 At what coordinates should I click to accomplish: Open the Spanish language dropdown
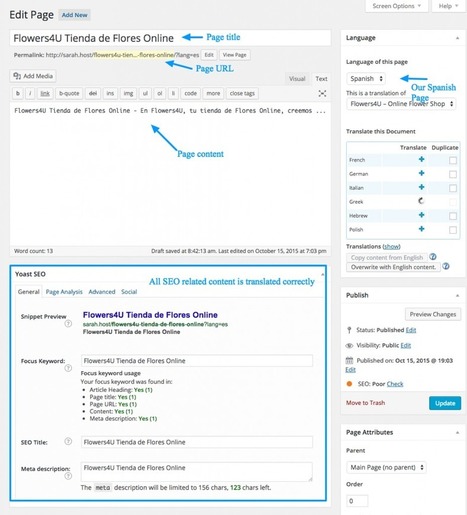[x=366, y=79]
